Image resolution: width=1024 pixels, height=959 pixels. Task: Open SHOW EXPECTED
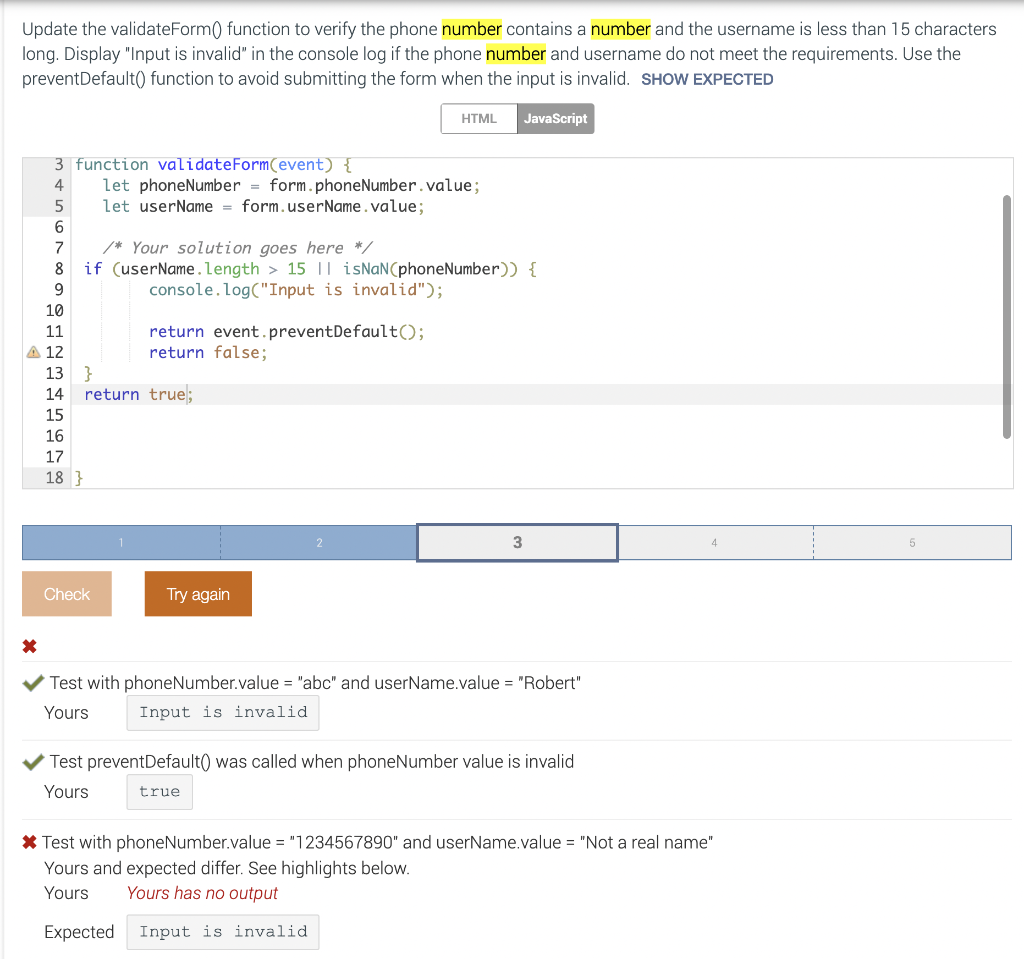[x=706, y=79]
